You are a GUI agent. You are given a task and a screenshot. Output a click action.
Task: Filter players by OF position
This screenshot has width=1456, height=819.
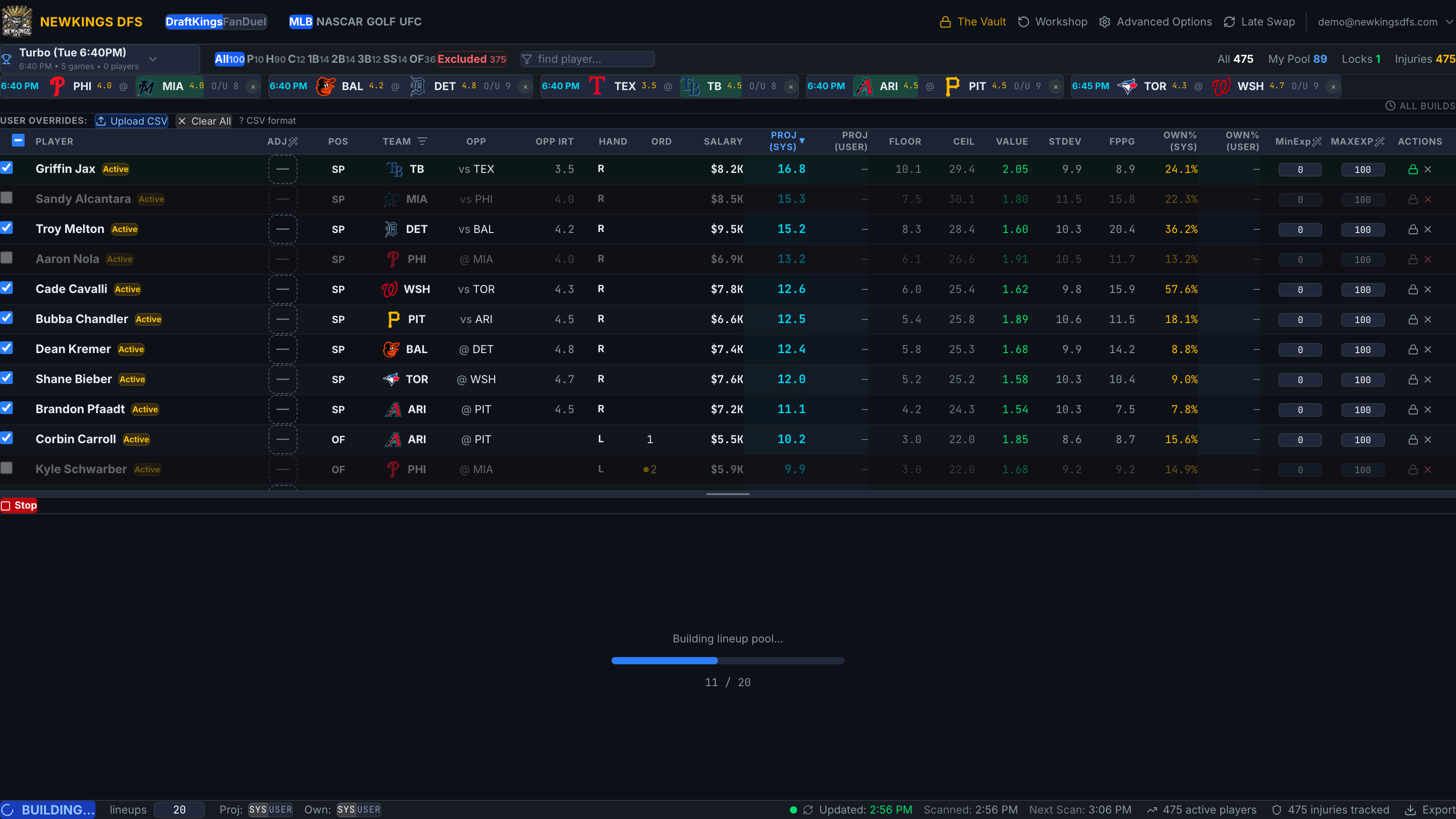tap(422, 59)
